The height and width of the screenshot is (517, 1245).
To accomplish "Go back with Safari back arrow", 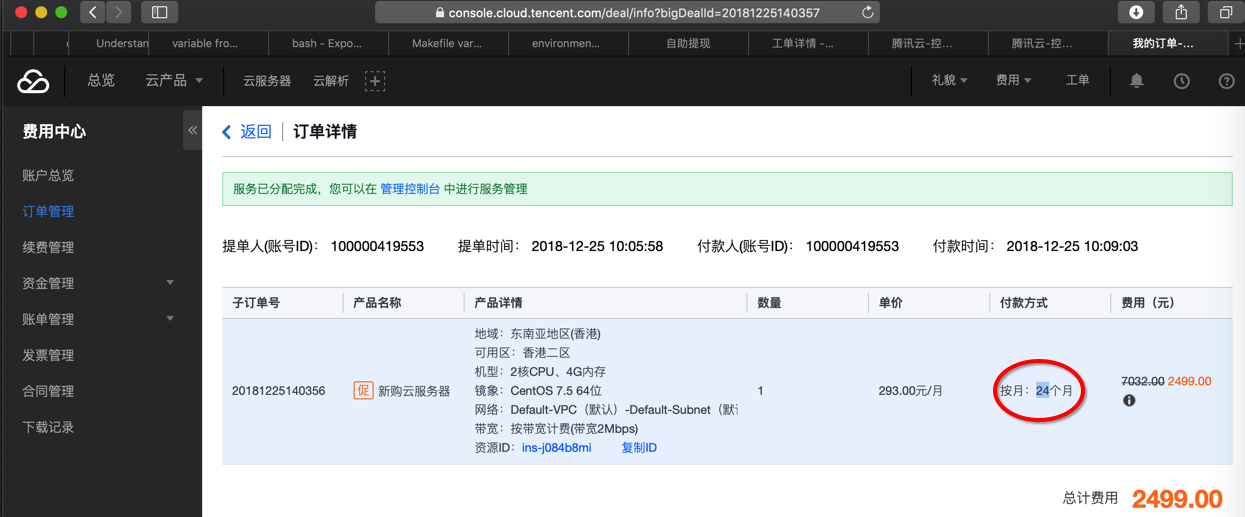I will click(x=92, y=12).
